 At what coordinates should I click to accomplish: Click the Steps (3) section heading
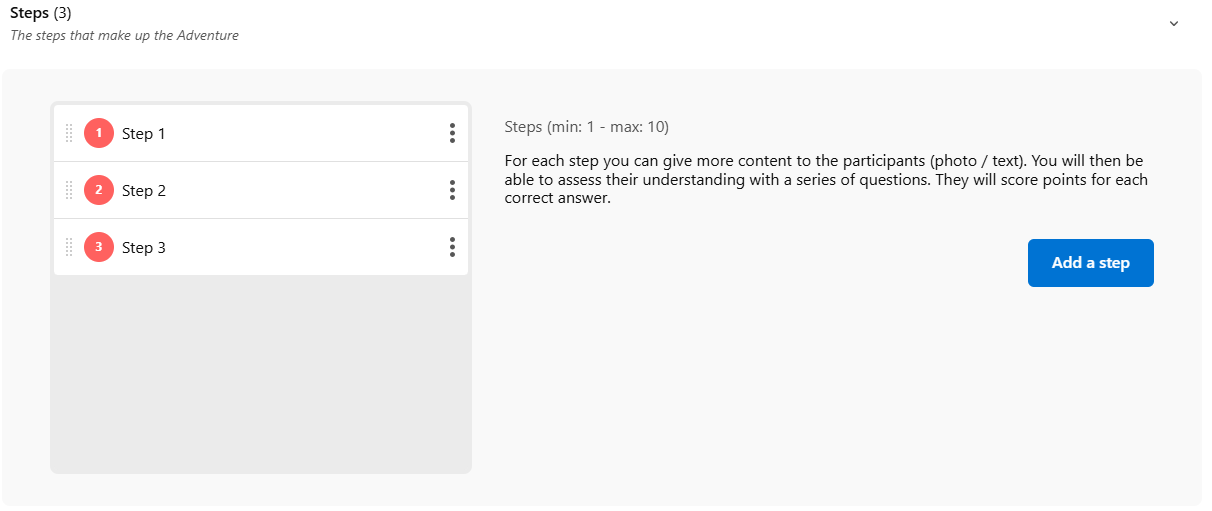pos(30,13)
